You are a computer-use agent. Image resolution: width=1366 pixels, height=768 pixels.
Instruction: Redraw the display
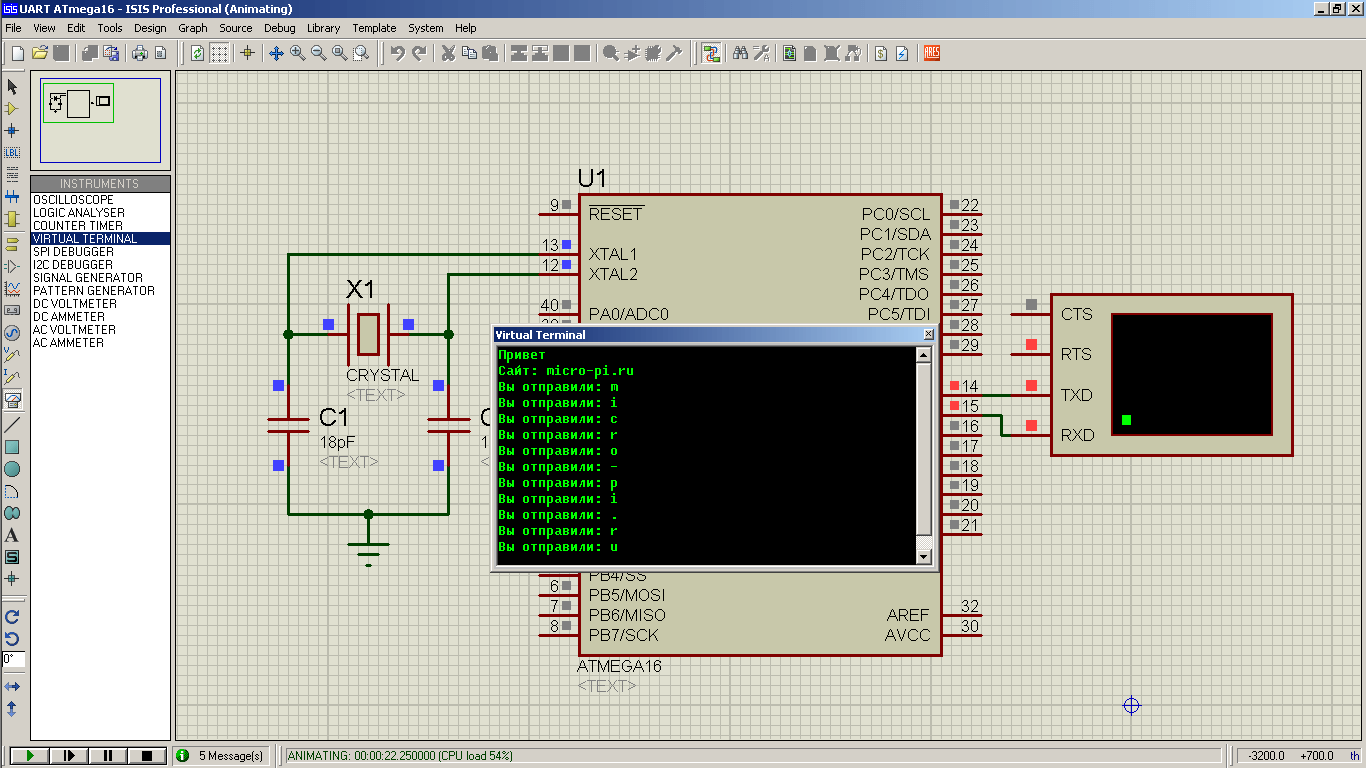click(197, 53)
